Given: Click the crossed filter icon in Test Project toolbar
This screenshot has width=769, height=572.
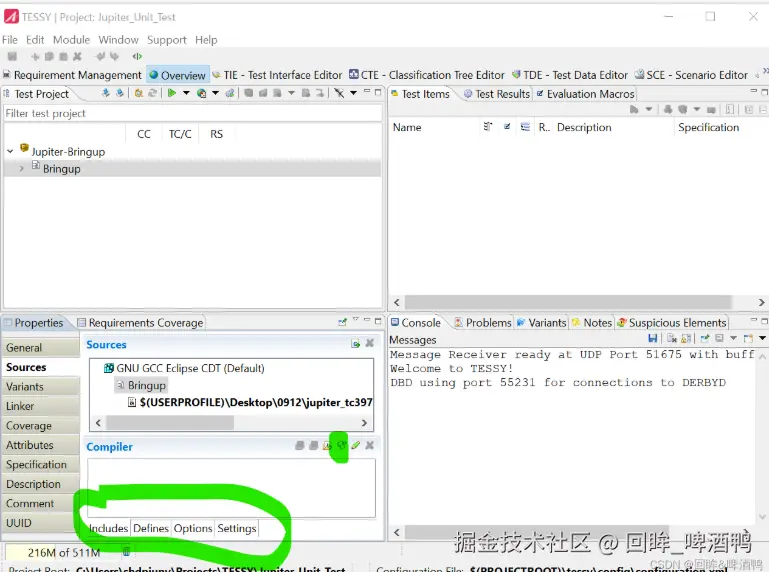Looking at the screenshot, I should click(x=339, y=93).
